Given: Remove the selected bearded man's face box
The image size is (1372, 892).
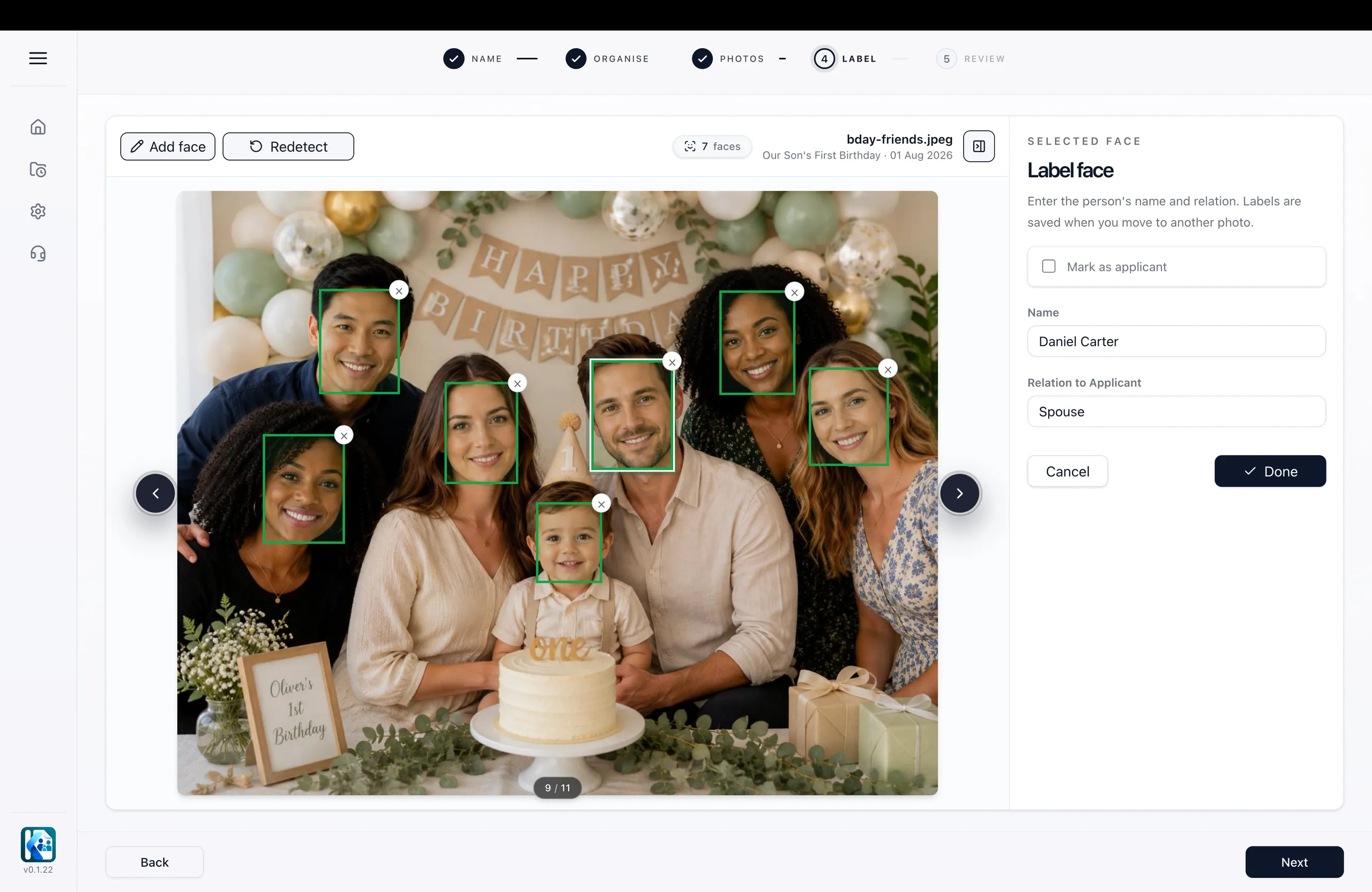Looking at the screenshot, I should pos(672,363).
